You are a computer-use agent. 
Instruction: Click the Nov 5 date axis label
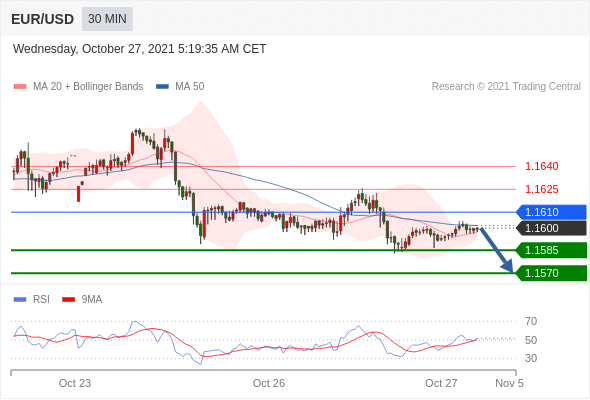click(x=509, y=383)
